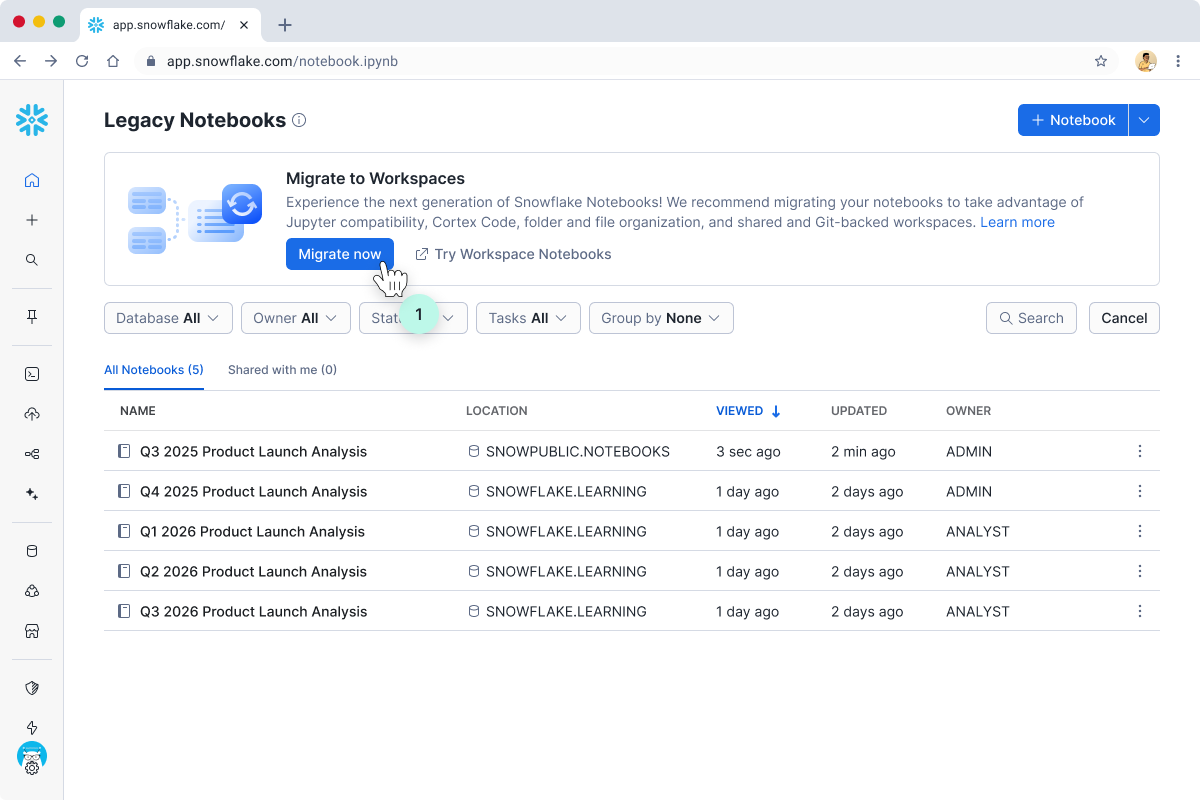This screenshot has width=1200, height=800.
Task: Click the browser home icon
Action: pos(113,61)
